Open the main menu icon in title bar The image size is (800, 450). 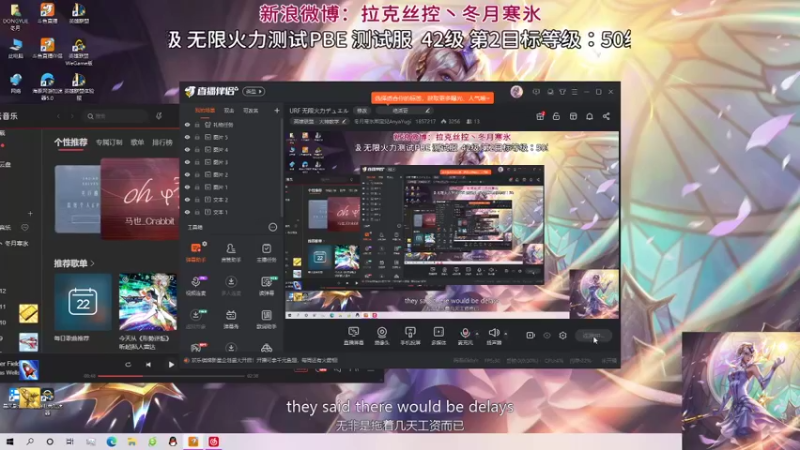pyautogui.click(x=574, y=92)
